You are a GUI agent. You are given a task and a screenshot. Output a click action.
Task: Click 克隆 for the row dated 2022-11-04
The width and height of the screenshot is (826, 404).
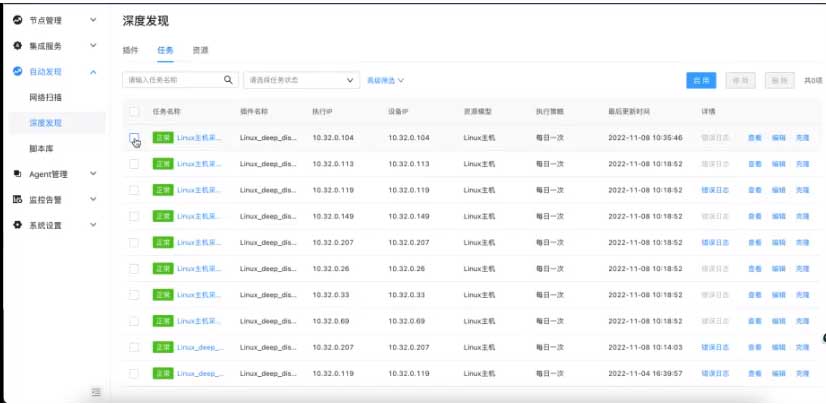pyautogui.click(x=802, y=373)
